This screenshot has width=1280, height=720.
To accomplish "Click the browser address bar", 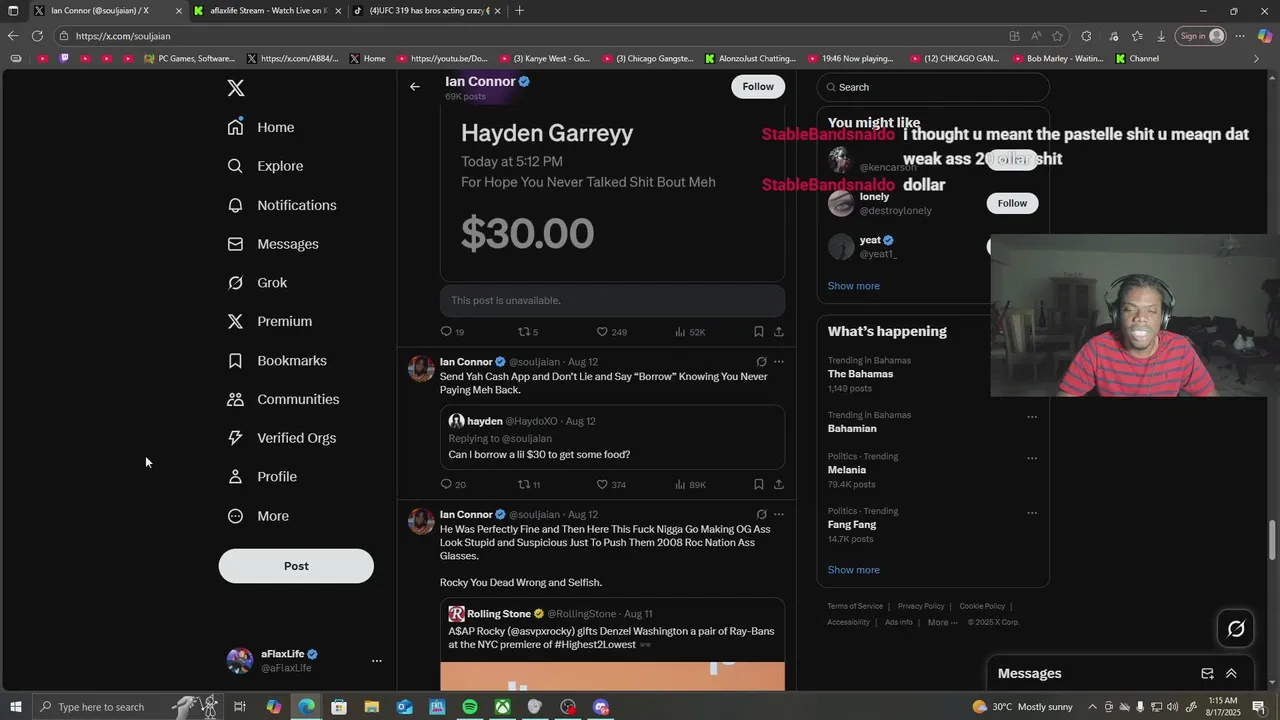I will [530, 36].
